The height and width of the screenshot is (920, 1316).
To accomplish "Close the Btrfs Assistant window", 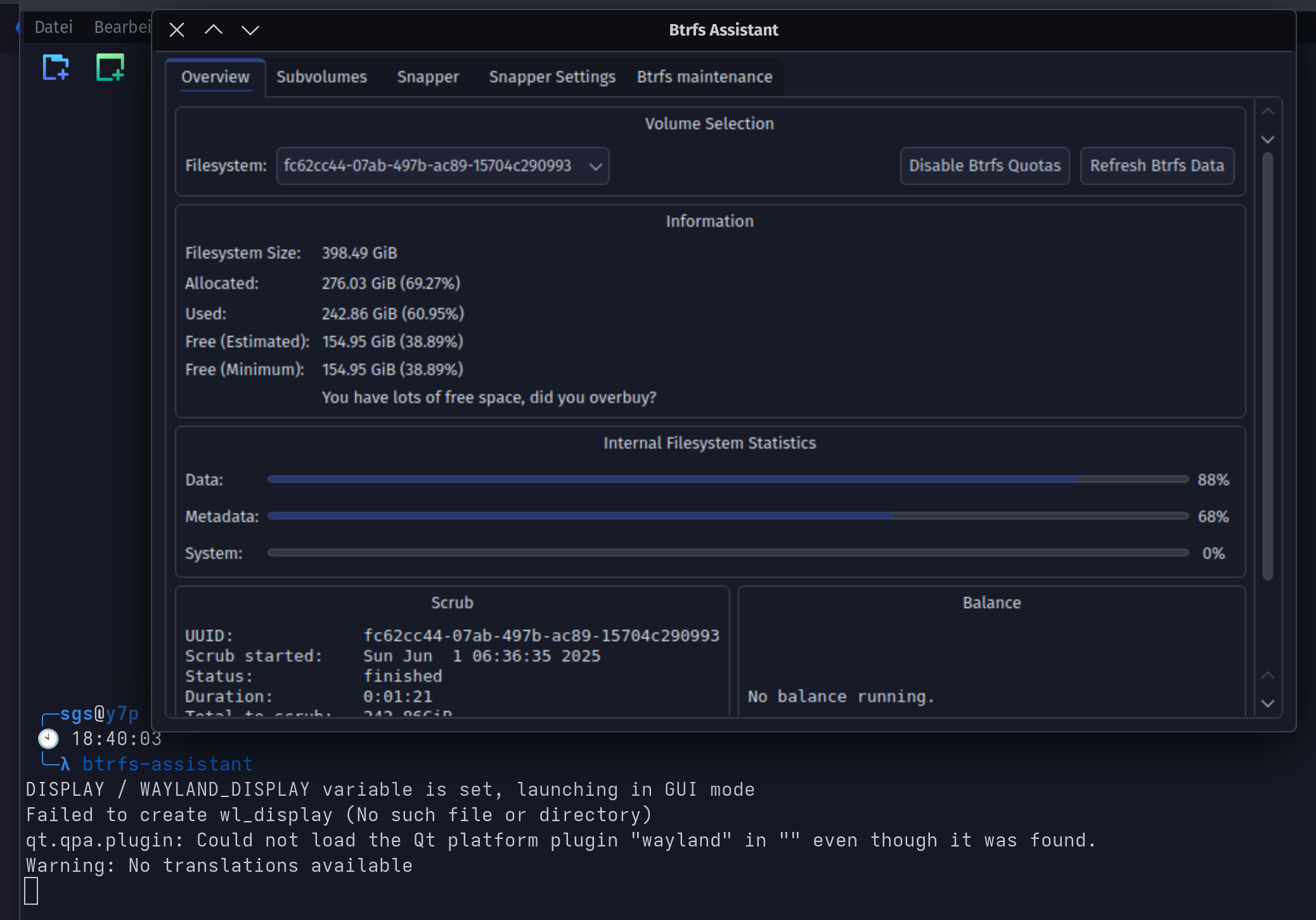I will [x=177, y=30].
